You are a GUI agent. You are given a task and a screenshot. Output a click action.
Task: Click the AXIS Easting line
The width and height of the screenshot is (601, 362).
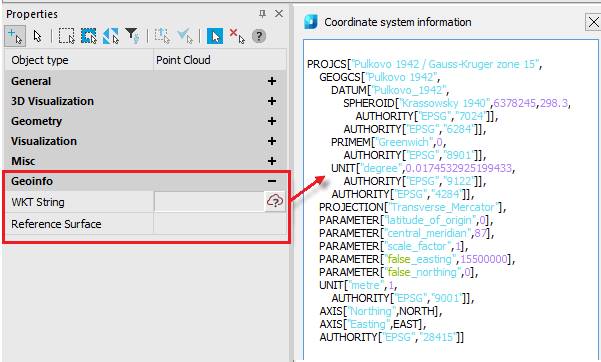coord(373,324)
